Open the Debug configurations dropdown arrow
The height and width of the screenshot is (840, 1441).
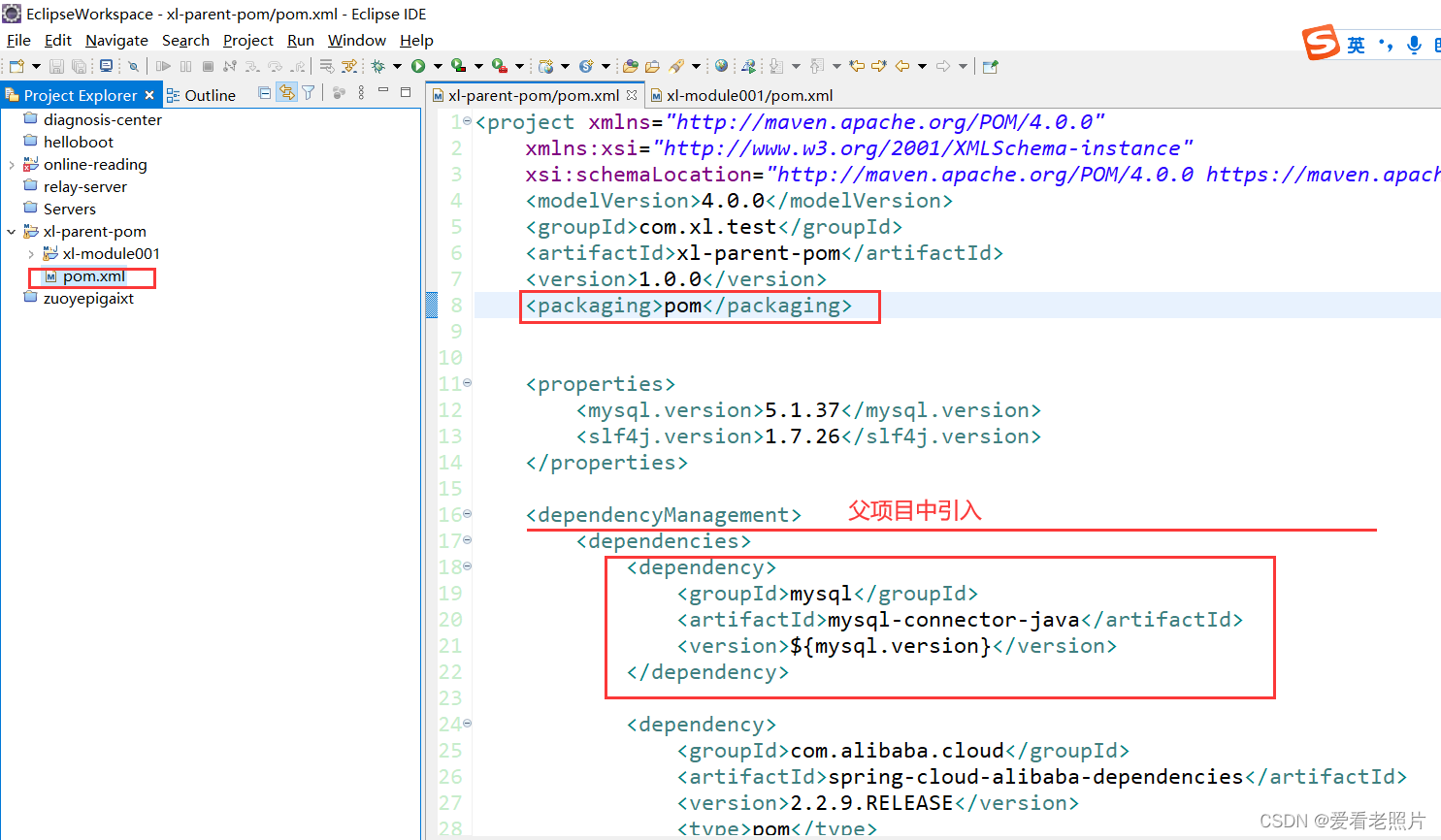[397, 66]
